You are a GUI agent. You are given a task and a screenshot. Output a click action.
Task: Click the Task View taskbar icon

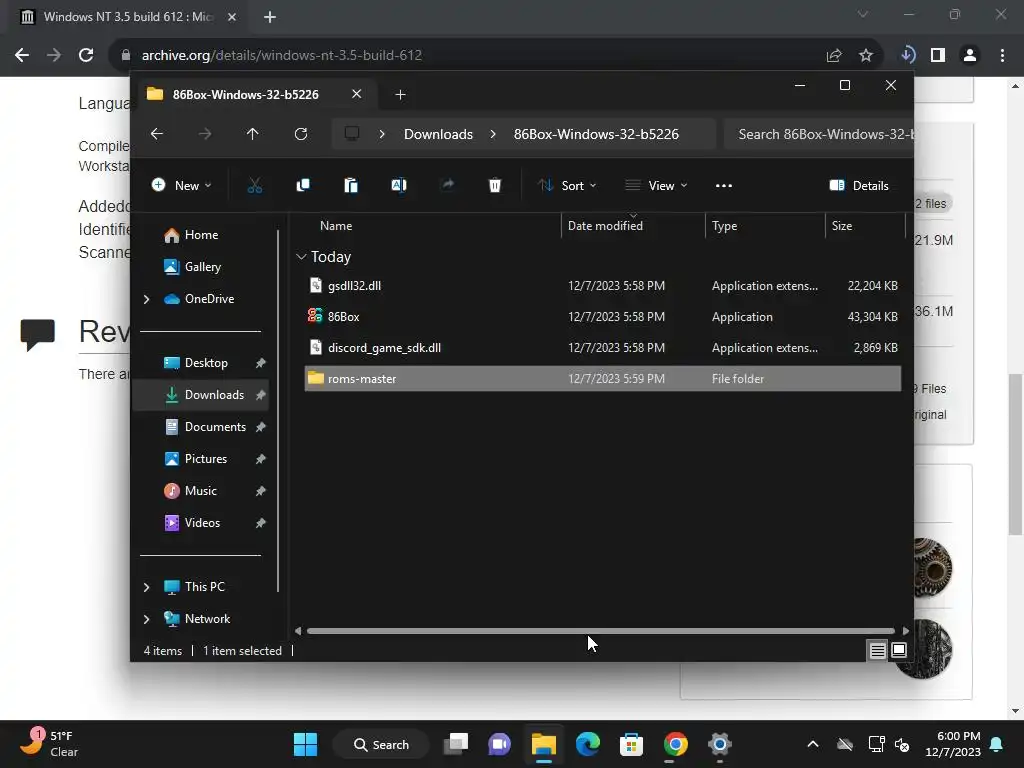pos(456,744)
